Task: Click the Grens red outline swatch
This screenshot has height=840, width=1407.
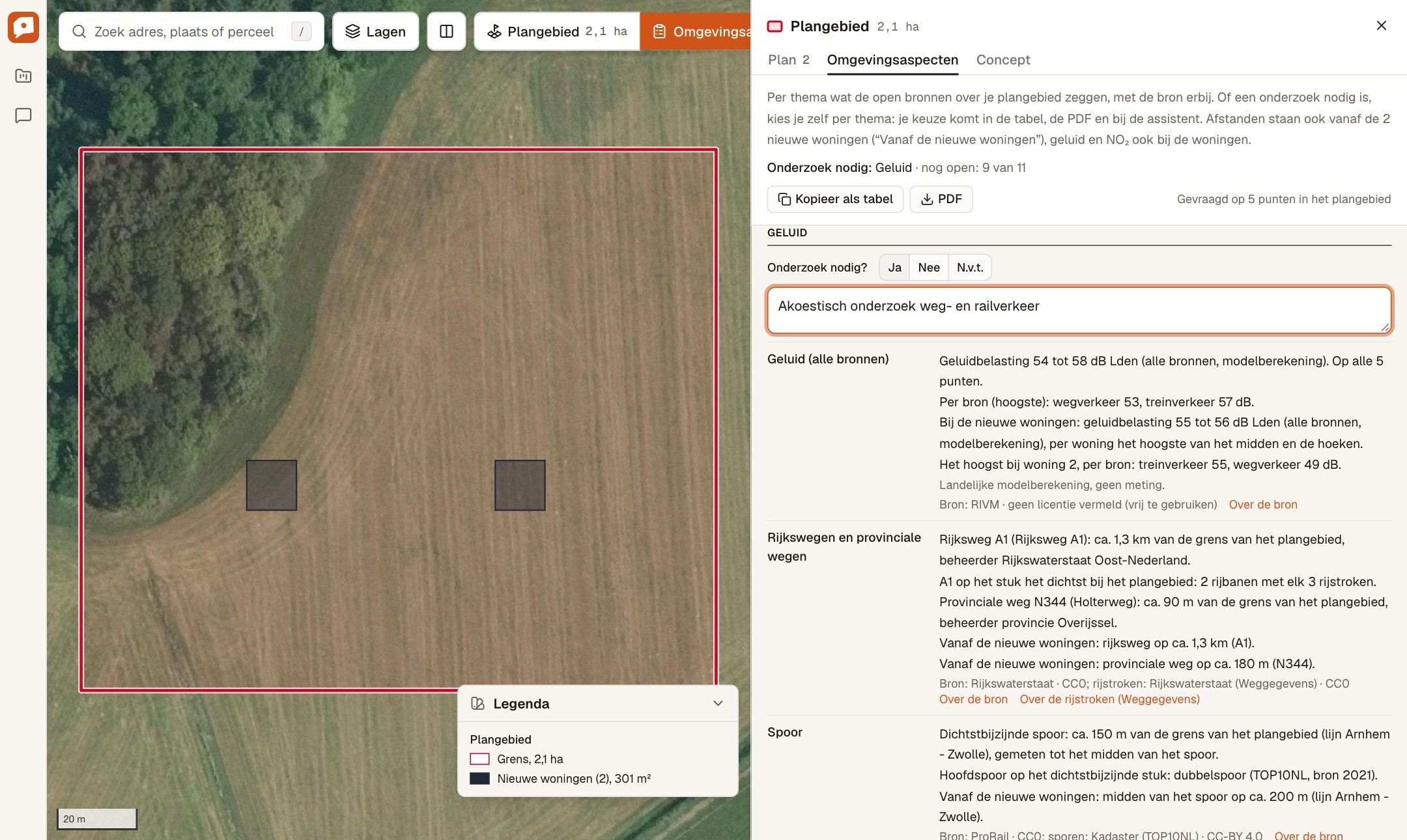Action: click(x=479, y=759)
